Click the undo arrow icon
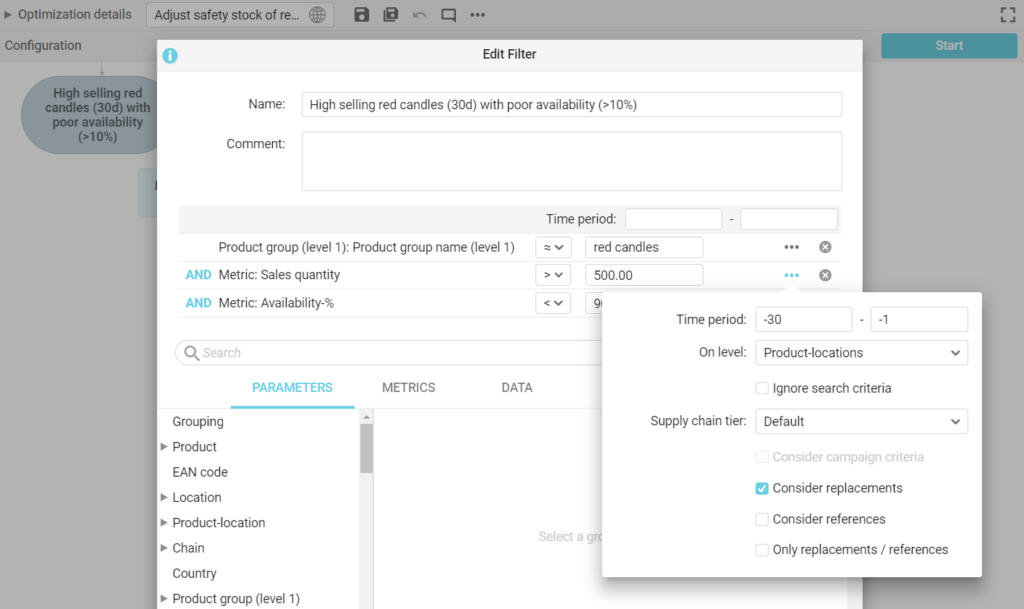Screen dimensions: 1024x609 [419, 15]
